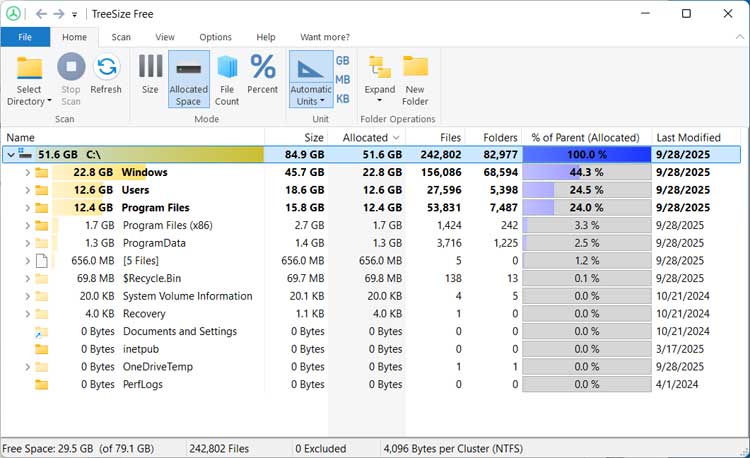
Task: Collapse the C:\ root node
Action: [11, 155]
